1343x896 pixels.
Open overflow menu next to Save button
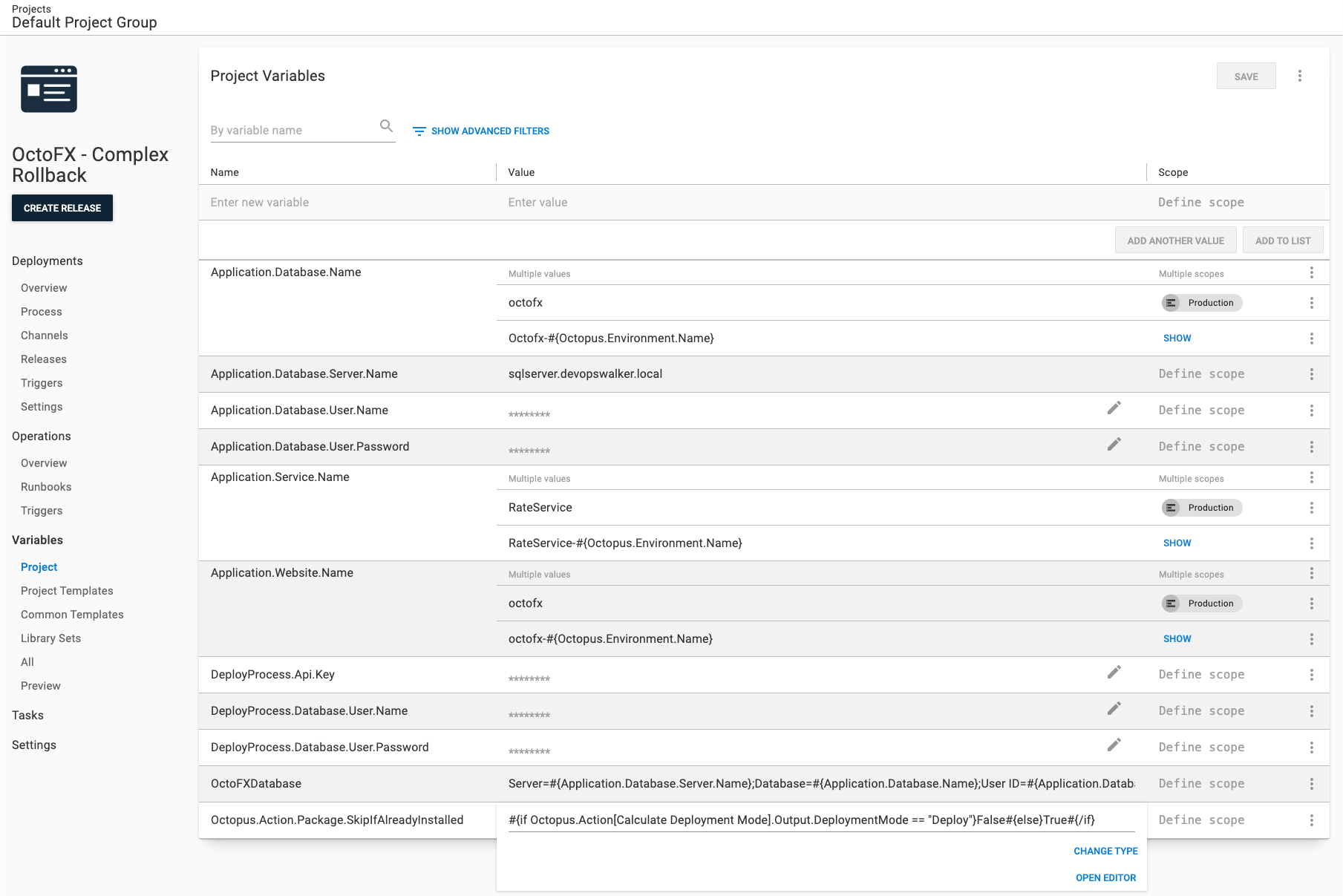(x=1299, y=76)
